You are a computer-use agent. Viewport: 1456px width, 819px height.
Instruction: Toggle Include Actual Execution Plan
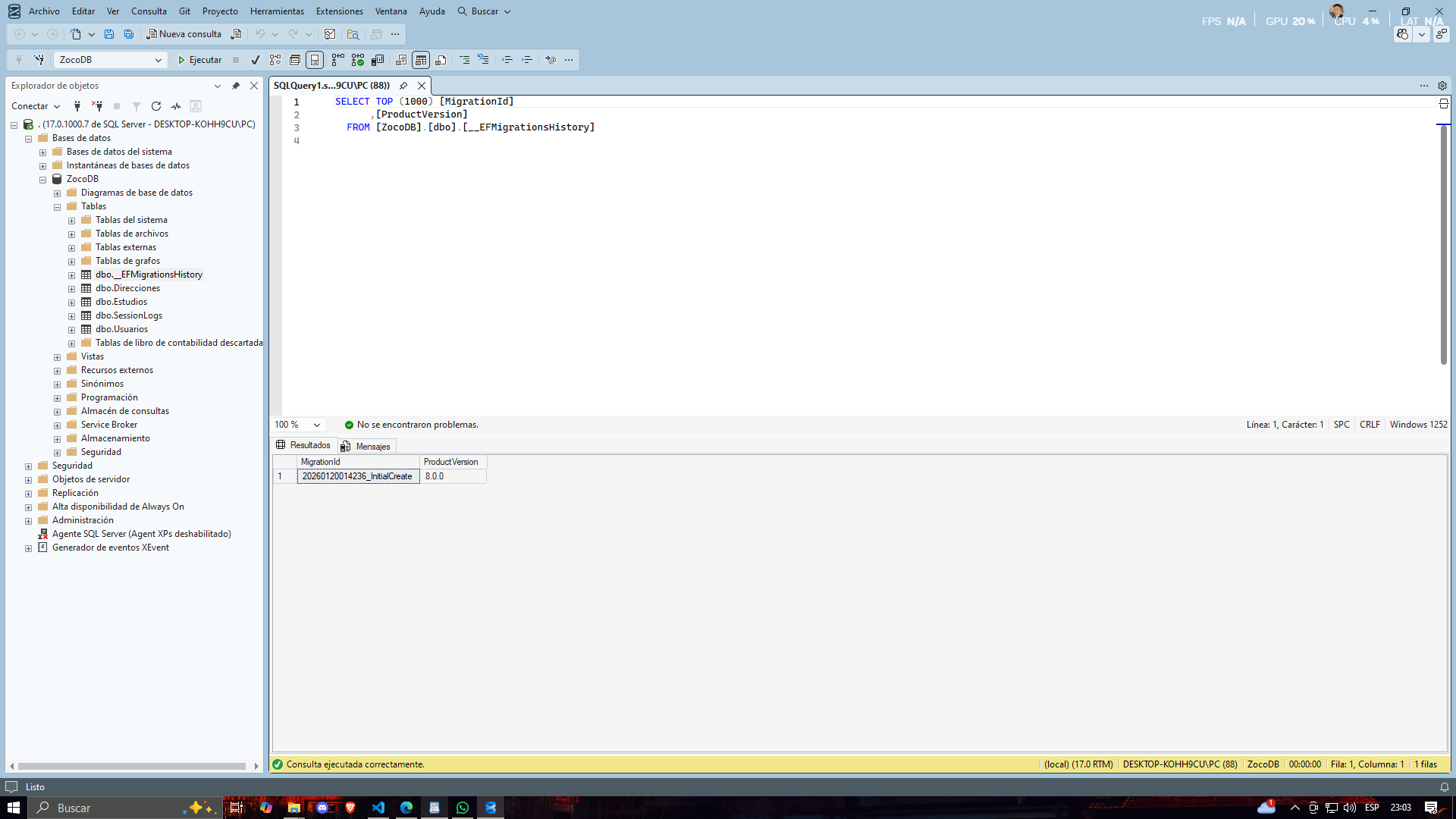pos(338,60)
